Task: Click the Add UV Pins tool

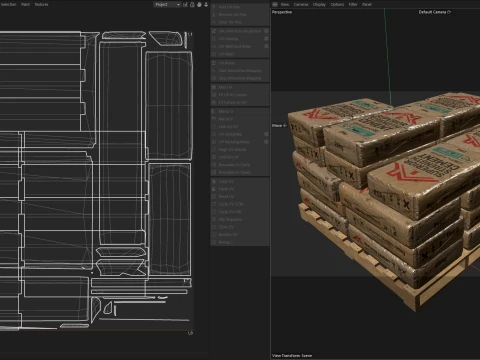Action: point(240,7)
